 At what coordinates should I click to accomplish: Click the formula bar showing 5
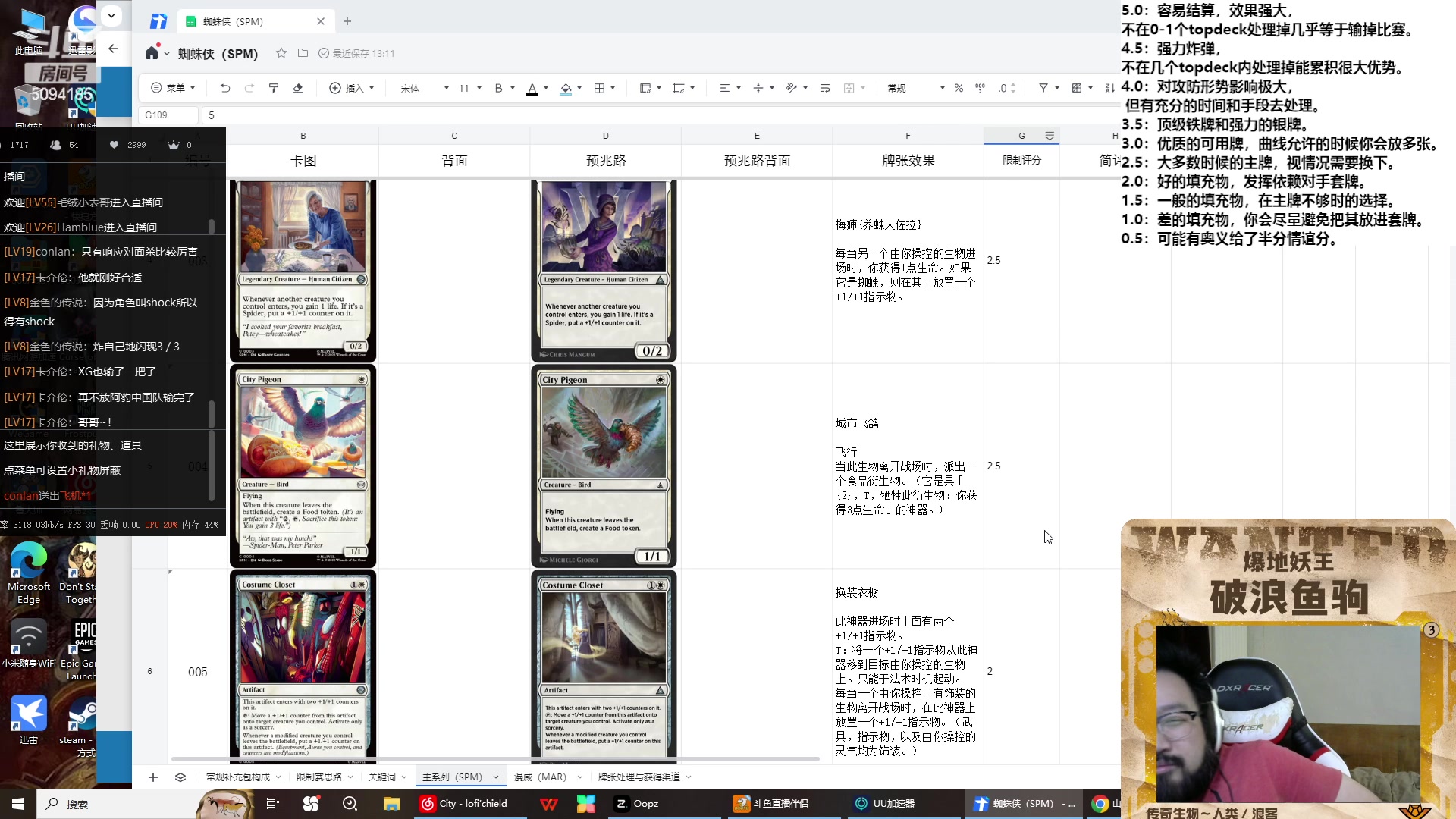pyautogui.click(x=660, y=115)
